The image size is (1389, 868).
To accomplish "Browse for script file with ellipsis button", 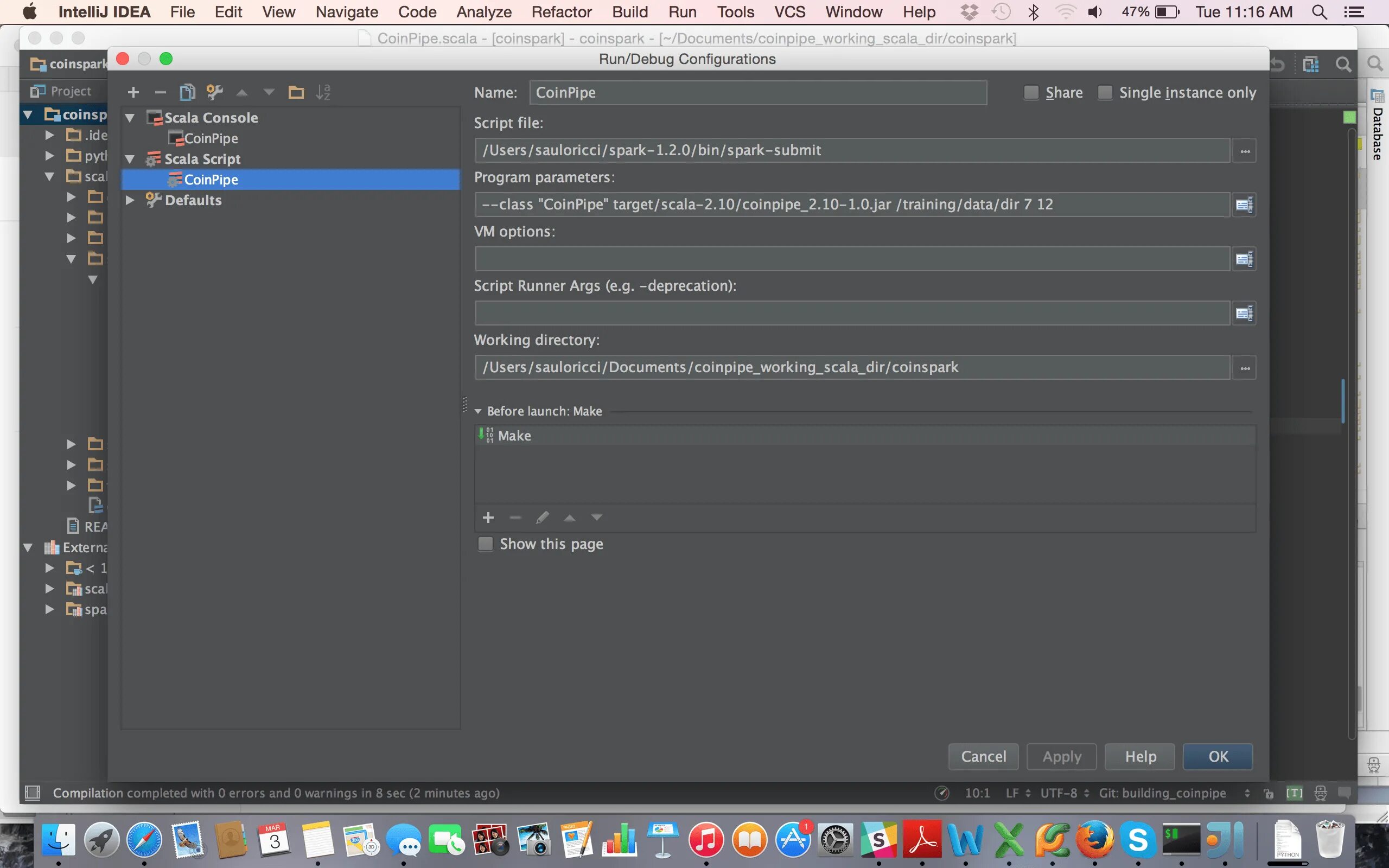I will [x=1244, y=150].
